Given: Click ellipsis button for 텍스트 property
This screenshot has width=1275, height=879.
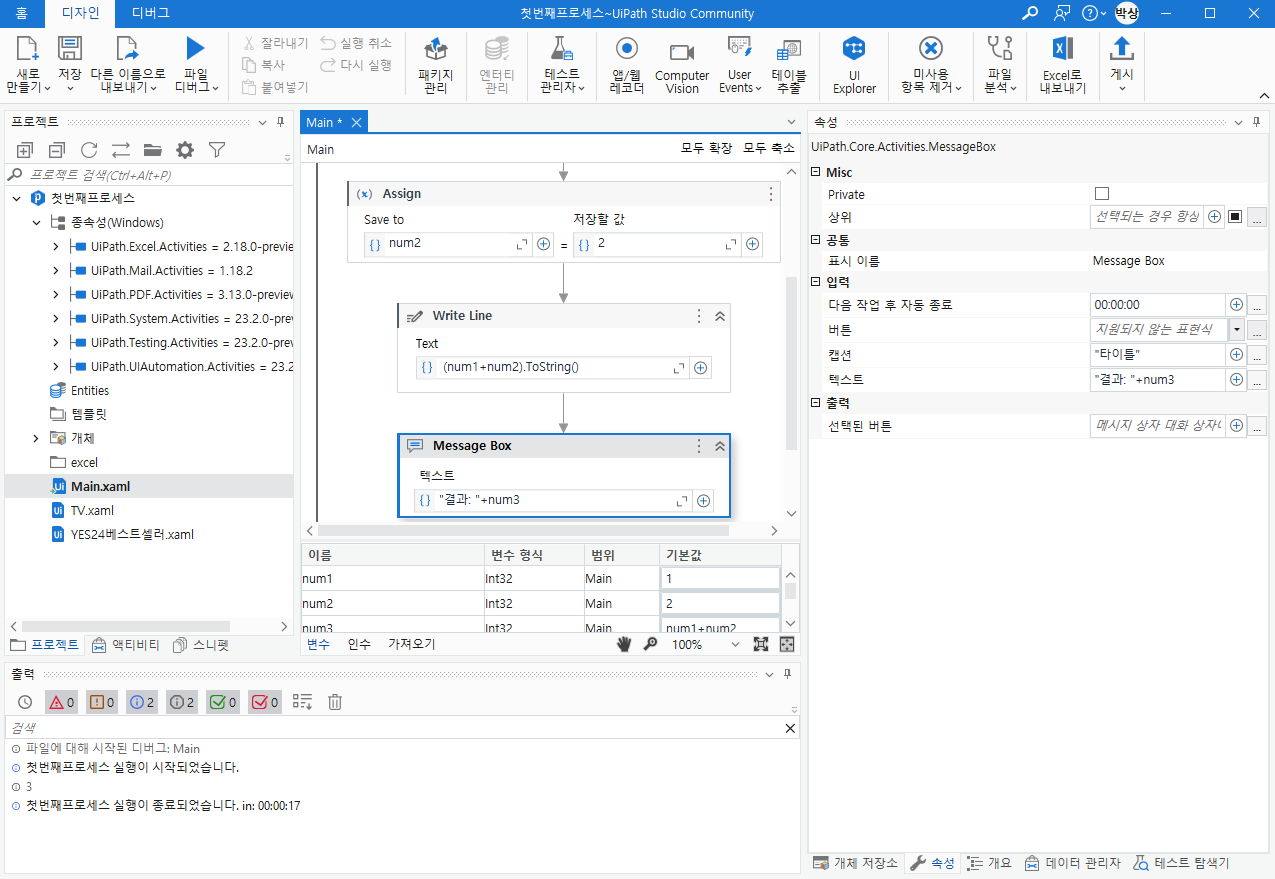Looking at the screenshot, I should click(x=1257, y=380).
